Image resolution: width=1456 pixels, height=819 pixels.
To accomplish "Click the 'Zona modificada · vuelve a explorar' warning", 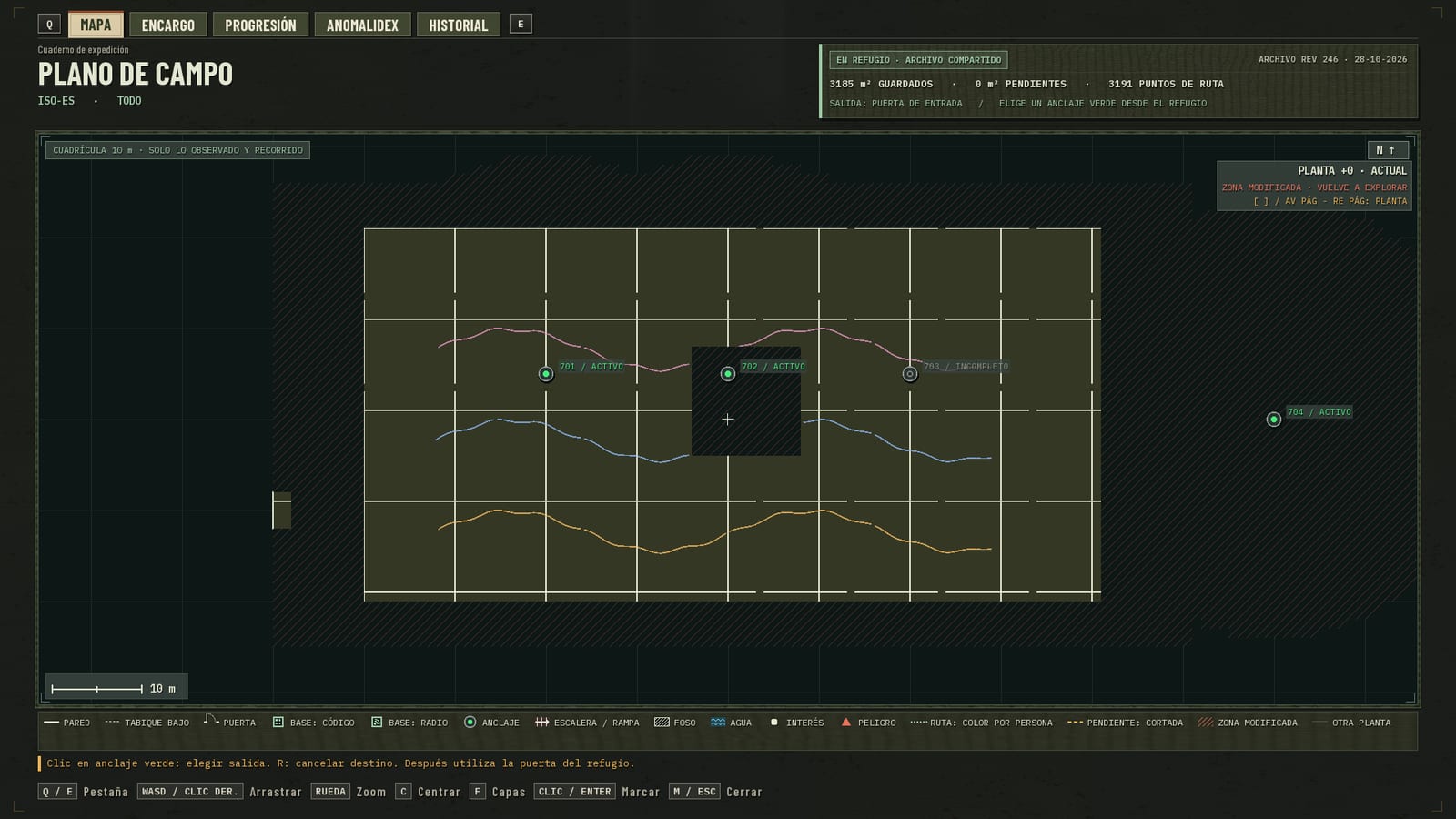I will pyautogui.click(x=1314, y=187).
